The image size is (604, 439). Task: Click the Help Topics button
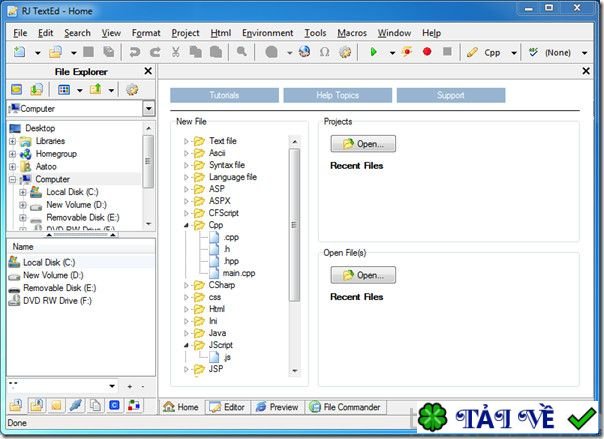337,95
